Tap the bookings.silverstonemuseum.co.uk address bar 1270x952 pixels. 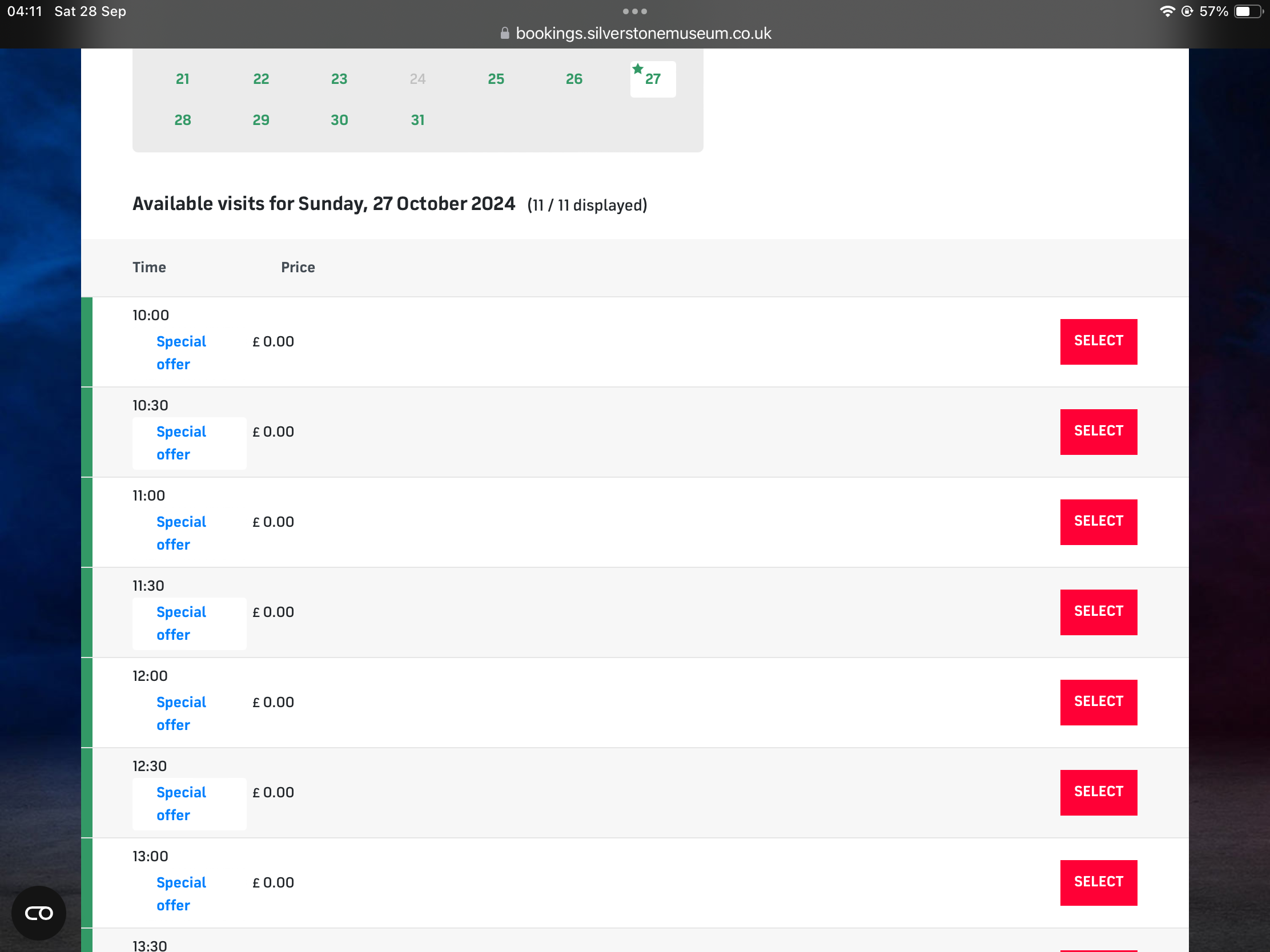click(x=643, y=33)
